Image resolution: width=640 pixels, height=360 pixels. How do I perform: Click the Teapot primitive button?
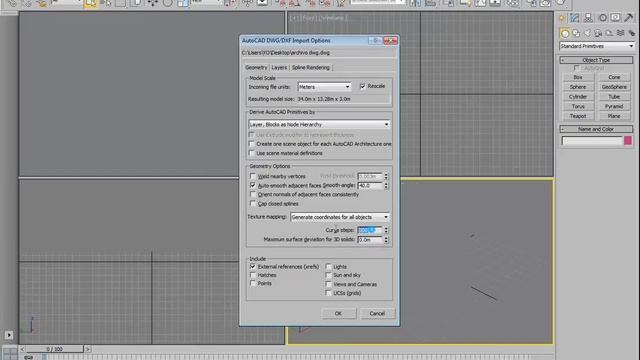(x=578, y=116)
